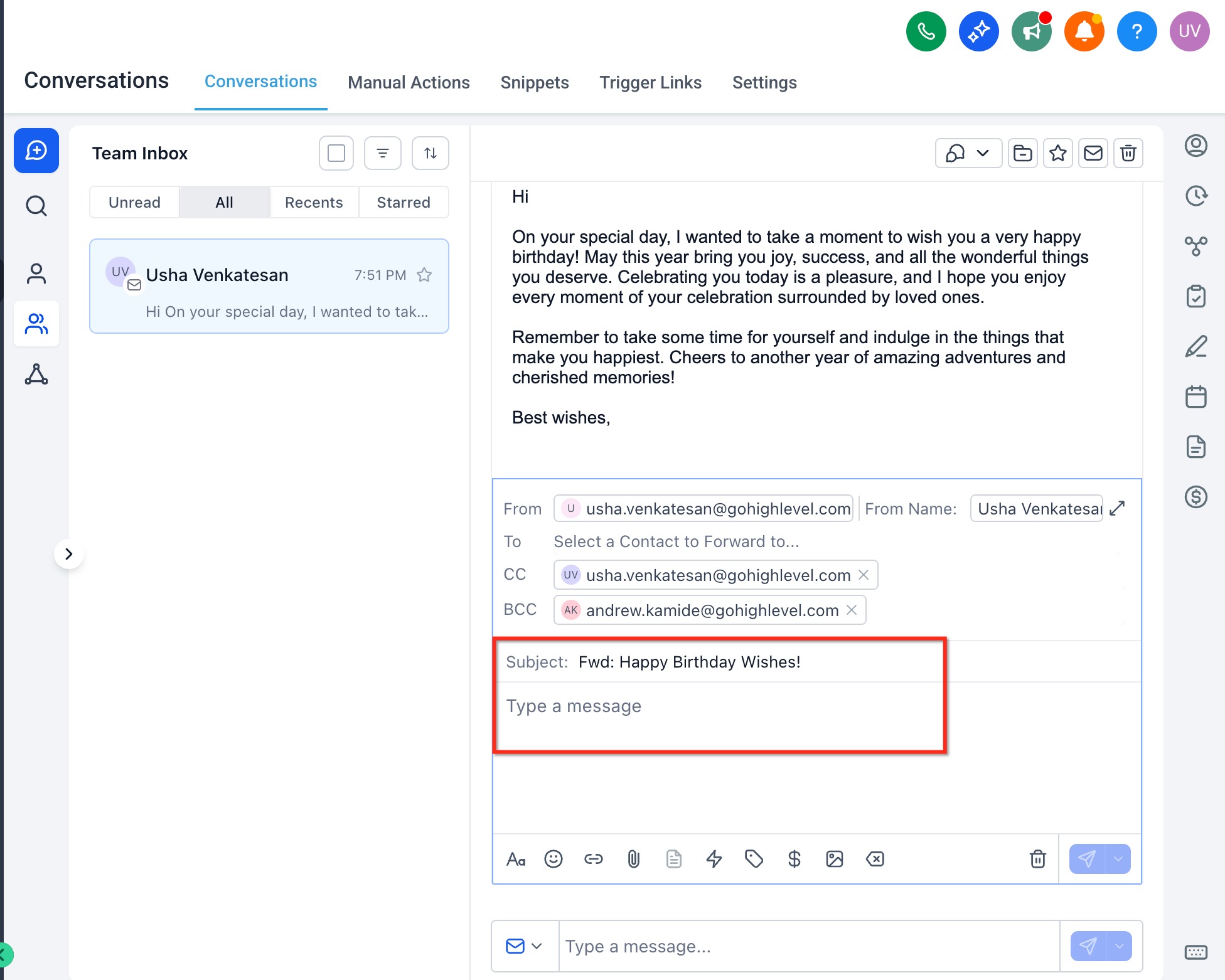The image size is (1225, 980).
Task: Remove andrew.kamide BCC recipient
Action: point(852,610)
